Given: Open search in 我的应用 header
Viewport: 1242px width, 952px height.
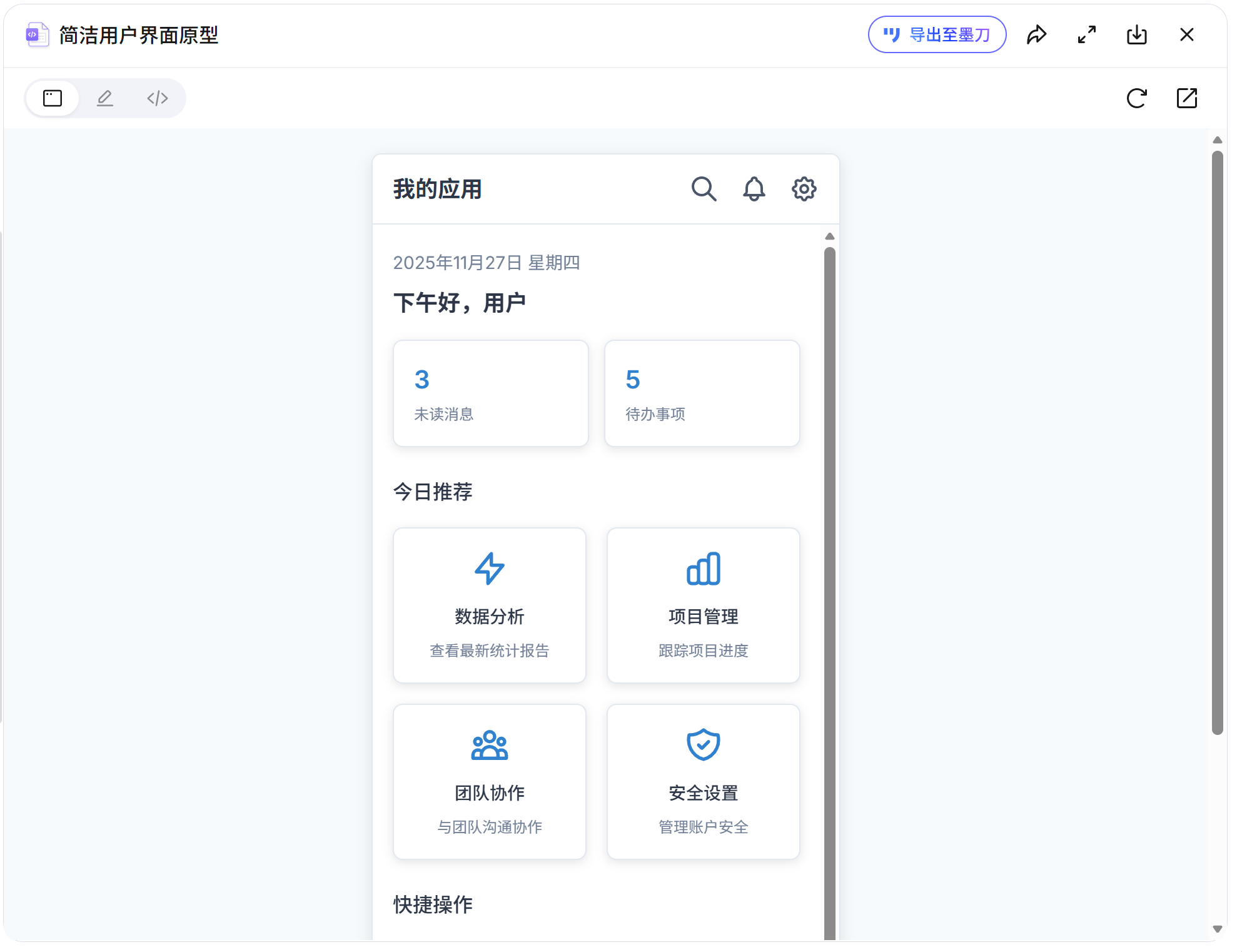Looking at the screenshot, I should [x=704, y=189].
